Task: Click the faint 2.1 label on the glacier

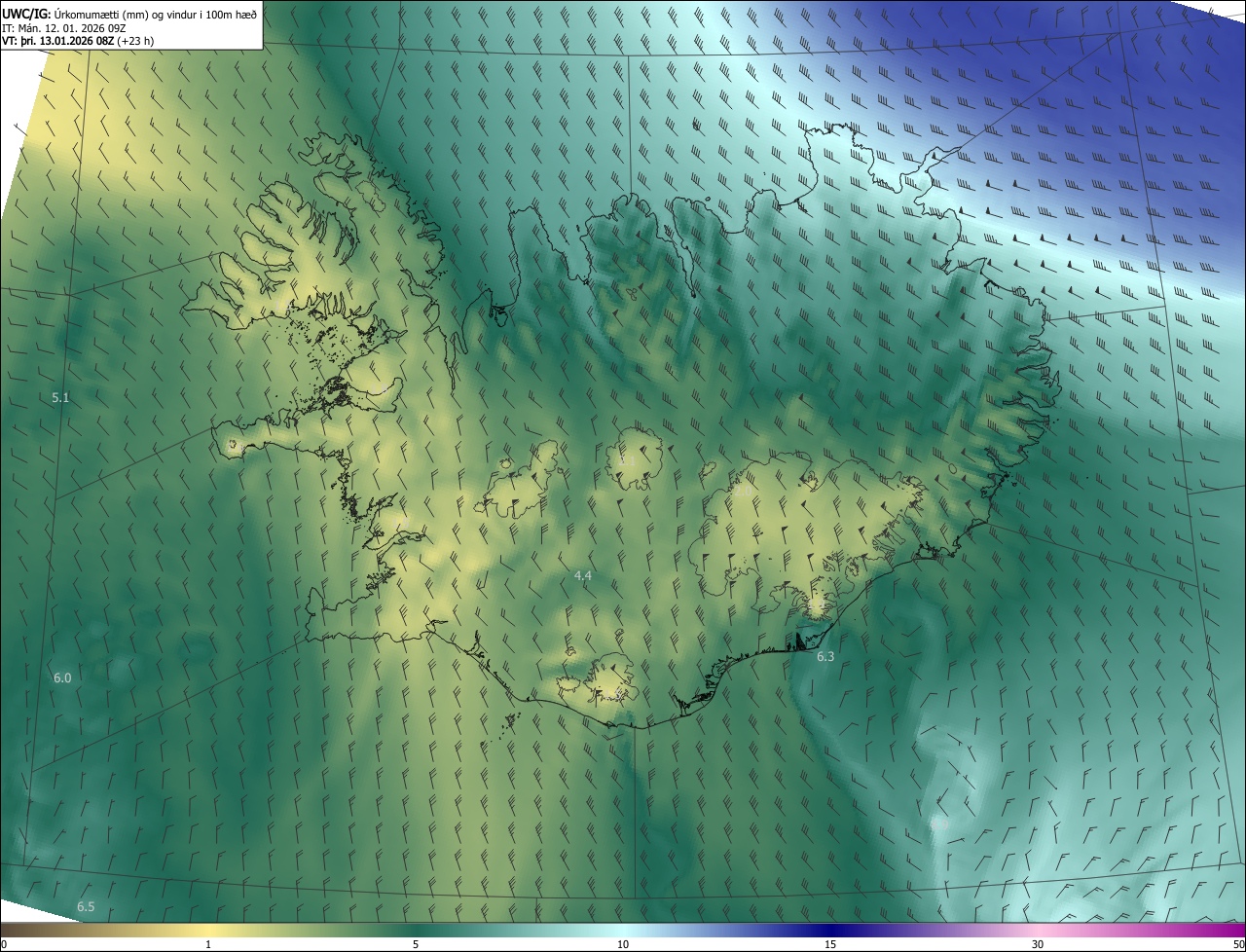Action: [x=627, y=461]
